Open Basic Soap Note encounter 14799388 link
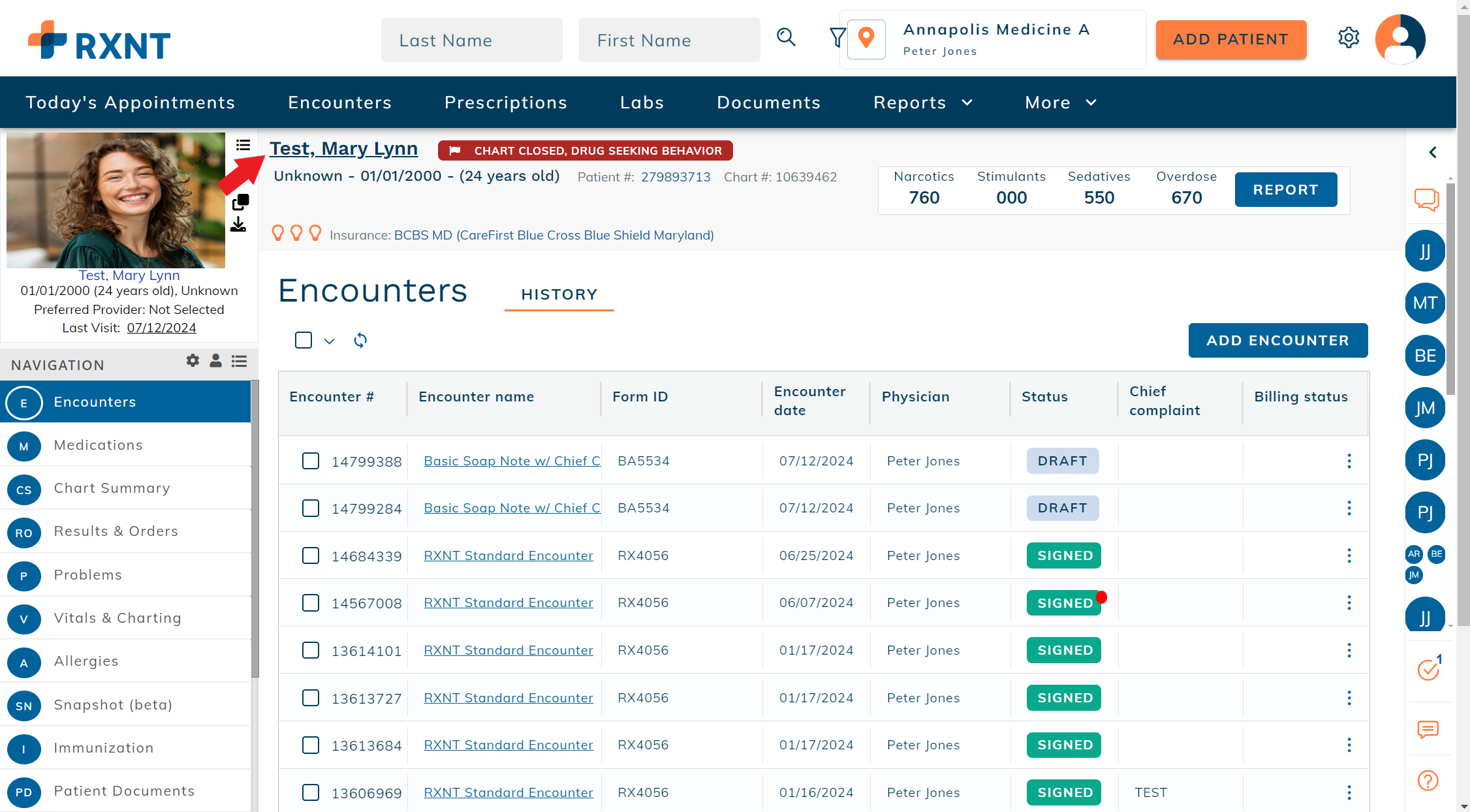1470x812 pixels. click(512, 461)
